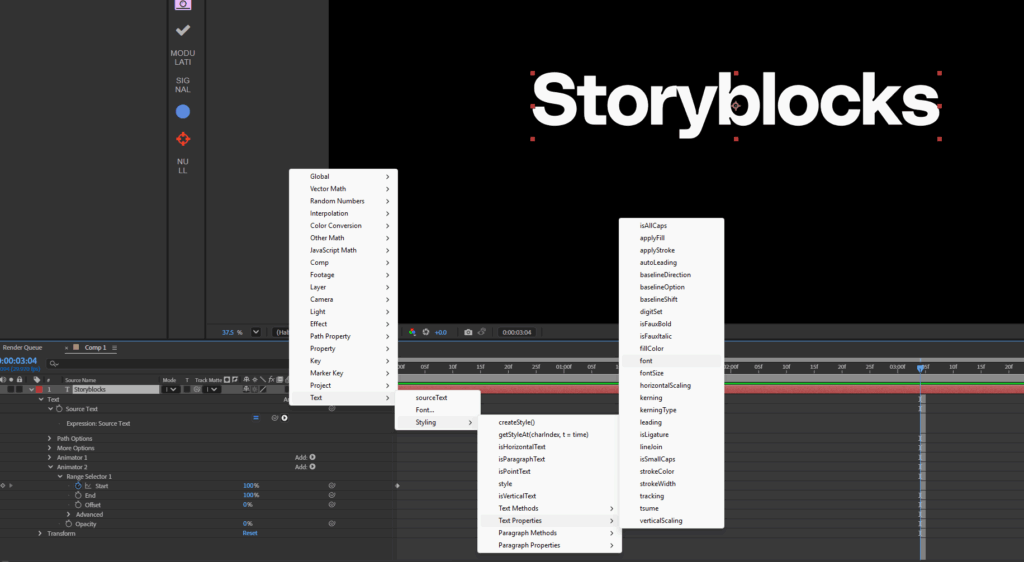Click the timeline layer search field
Image resolution: width=1024 pixels, height=562 pixels.
[170, 364]
